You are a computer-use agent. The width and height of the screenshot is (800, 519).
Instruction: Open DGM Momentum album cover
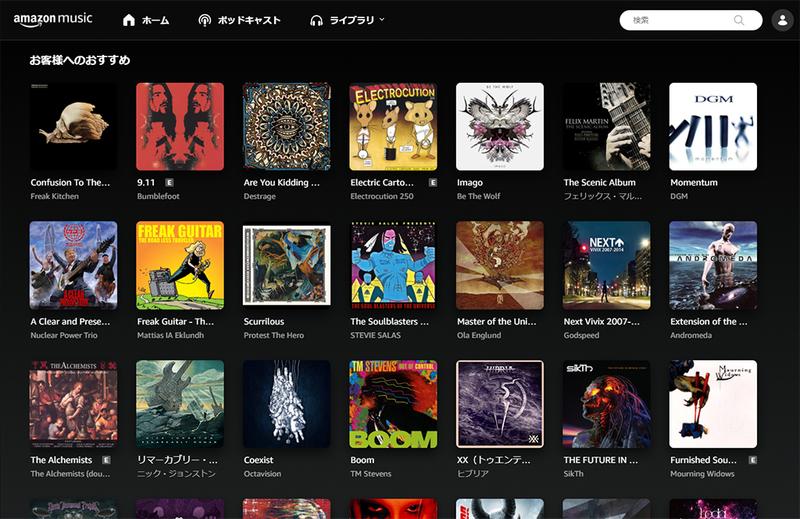(x=713, y=127)
